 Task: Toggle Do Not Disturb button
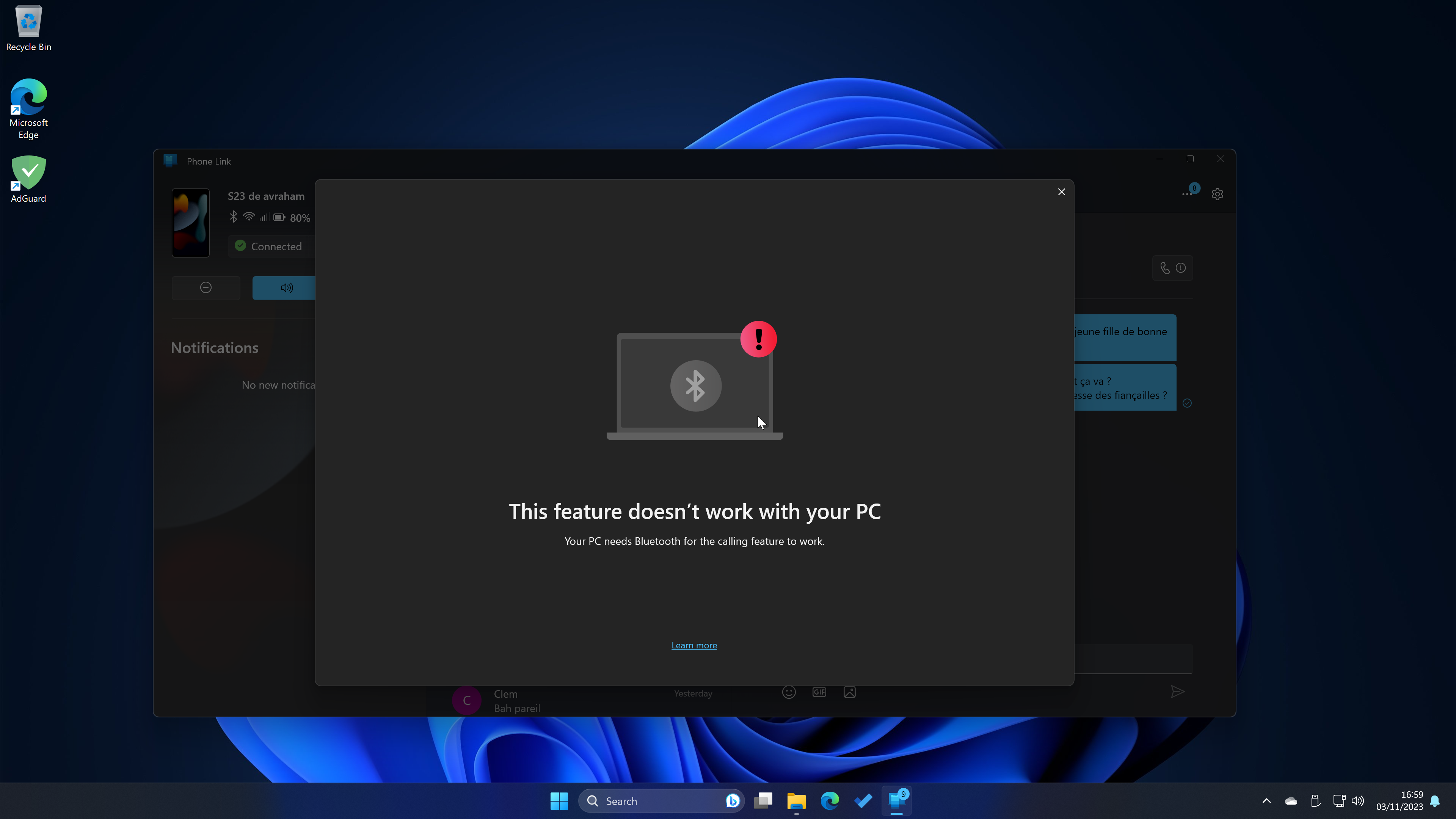click(206, 288)
